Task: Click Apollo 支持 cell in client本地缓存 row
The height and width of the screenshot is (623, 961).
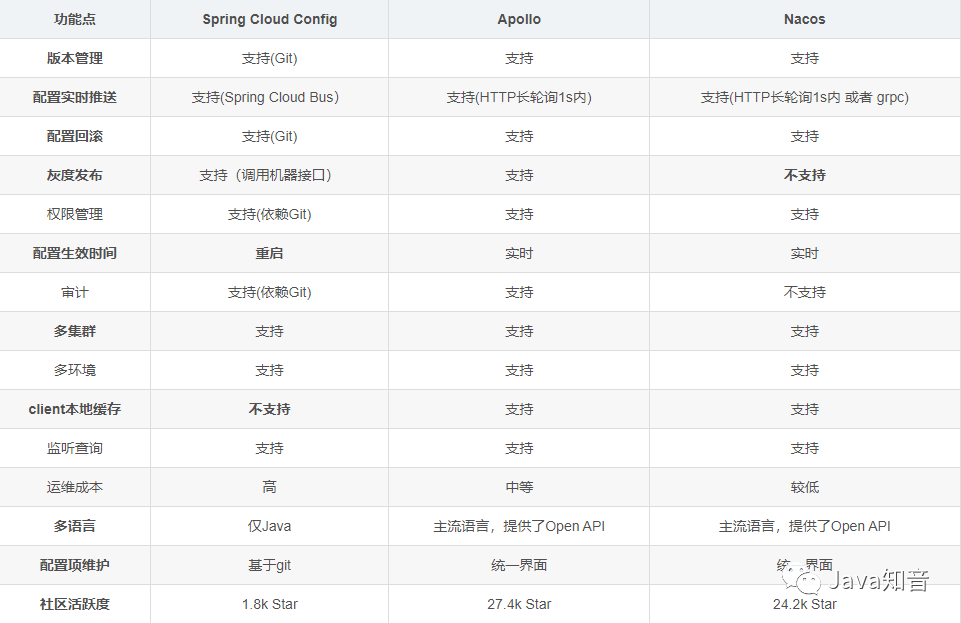Action: (519, 409)
